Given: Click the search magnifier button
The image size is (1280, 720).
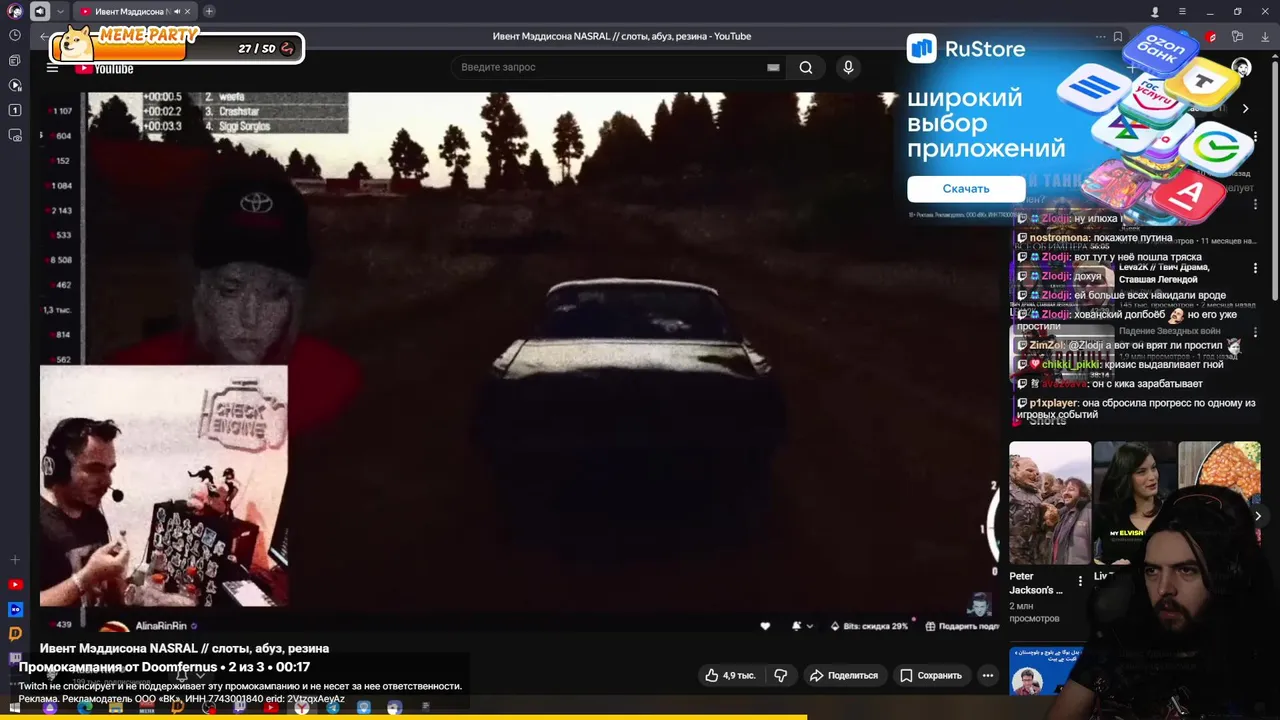Looking at the screenshot, I should point(806,68).
